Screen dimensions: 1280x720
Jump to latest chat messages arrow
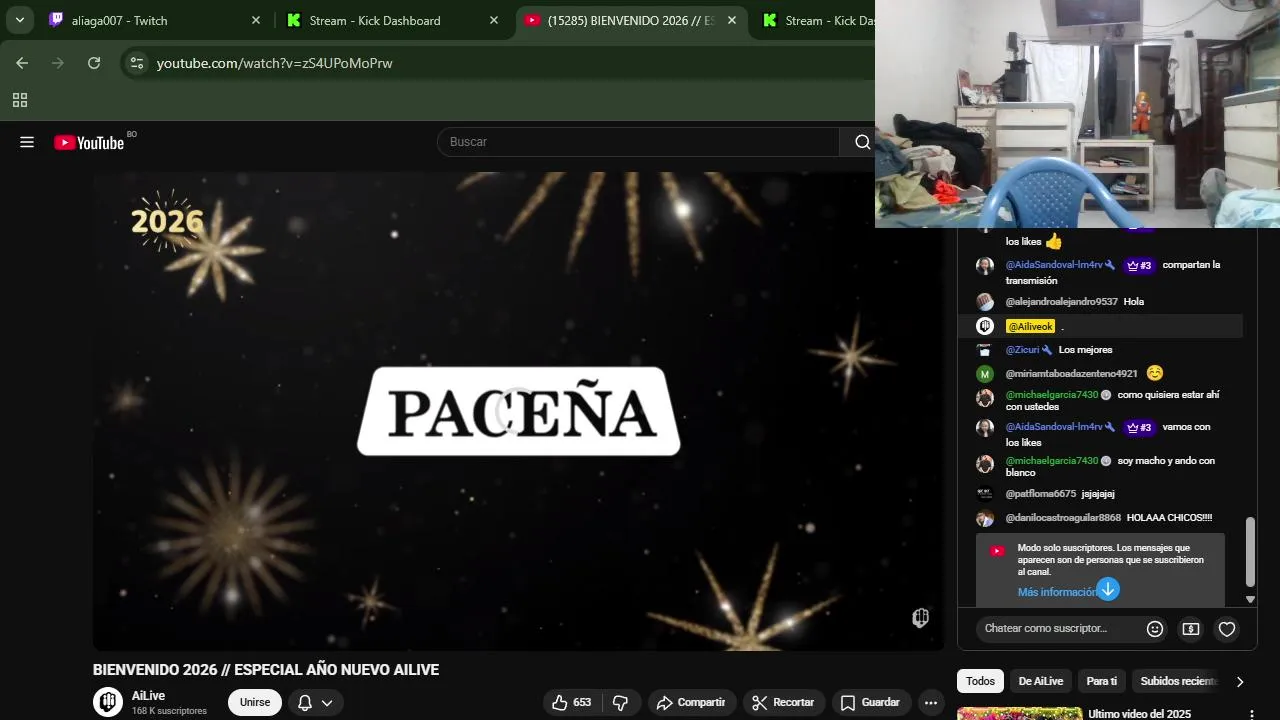pos(1108,589)
